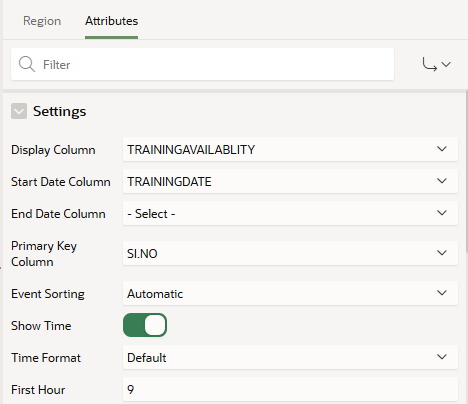Viewport: 468px width, 404px height.
Task: Collapse the Settings section
Action: pyautogui.click(x=19, y=111)
